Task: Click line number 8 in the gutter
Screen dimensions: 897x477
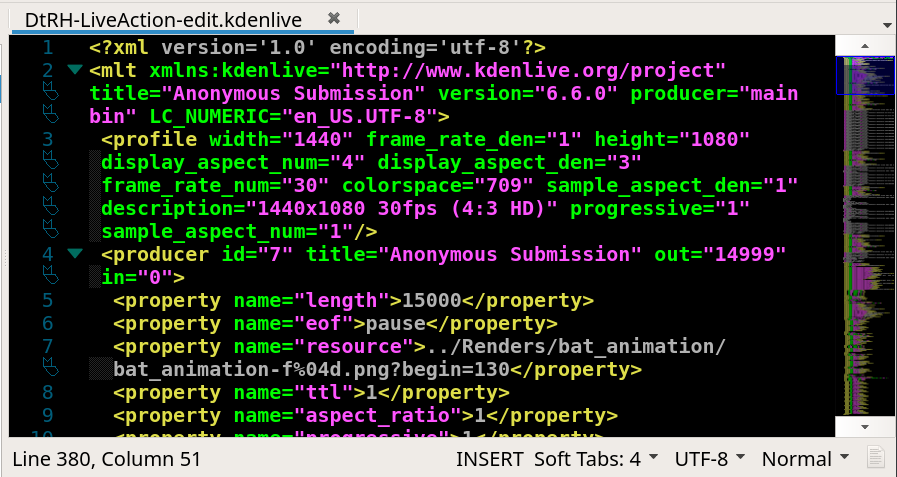Action: click(x=46, y=392)
